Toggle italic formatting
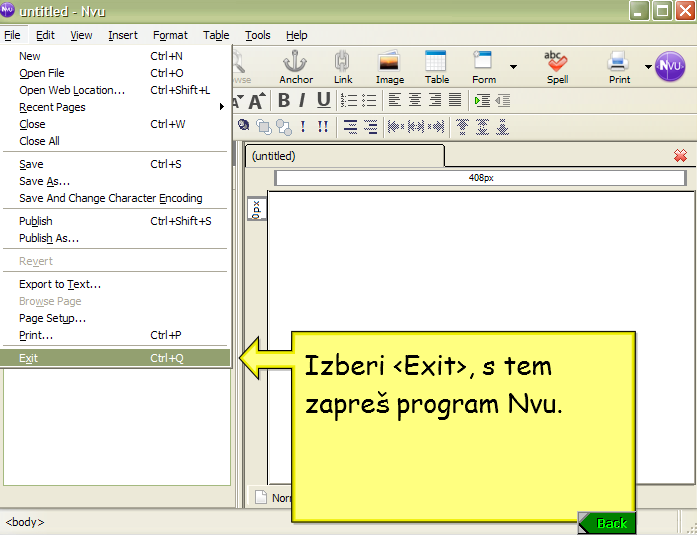 pos(303,100)
